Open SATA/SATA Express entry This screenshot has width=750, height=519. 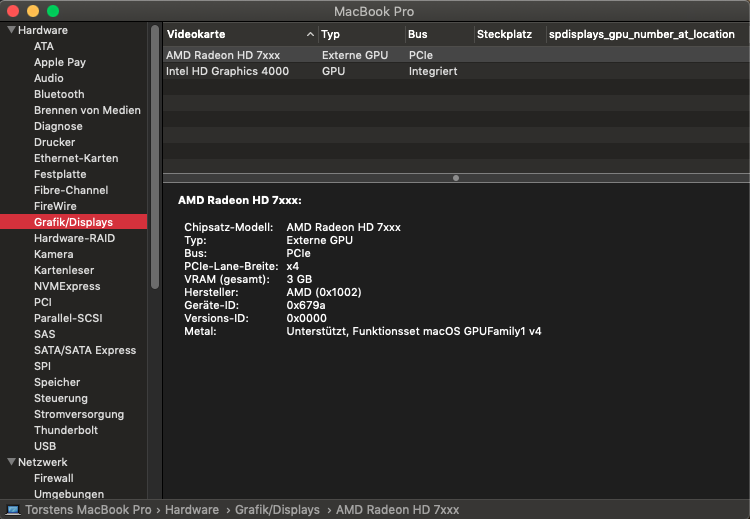point(85,350)
